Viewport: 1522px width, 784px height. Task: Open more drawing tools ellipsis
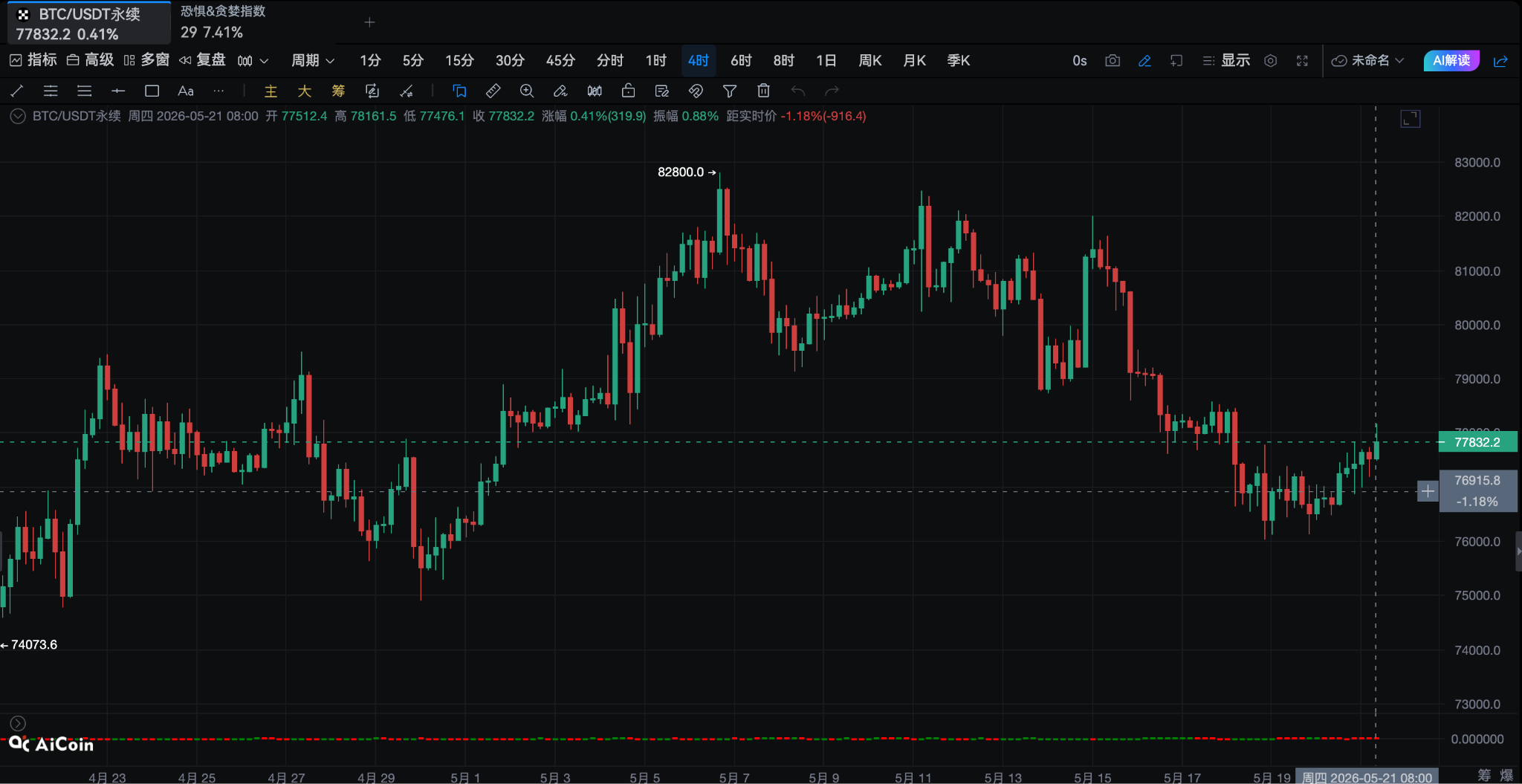pyautogui.click(x=218, y=91)
